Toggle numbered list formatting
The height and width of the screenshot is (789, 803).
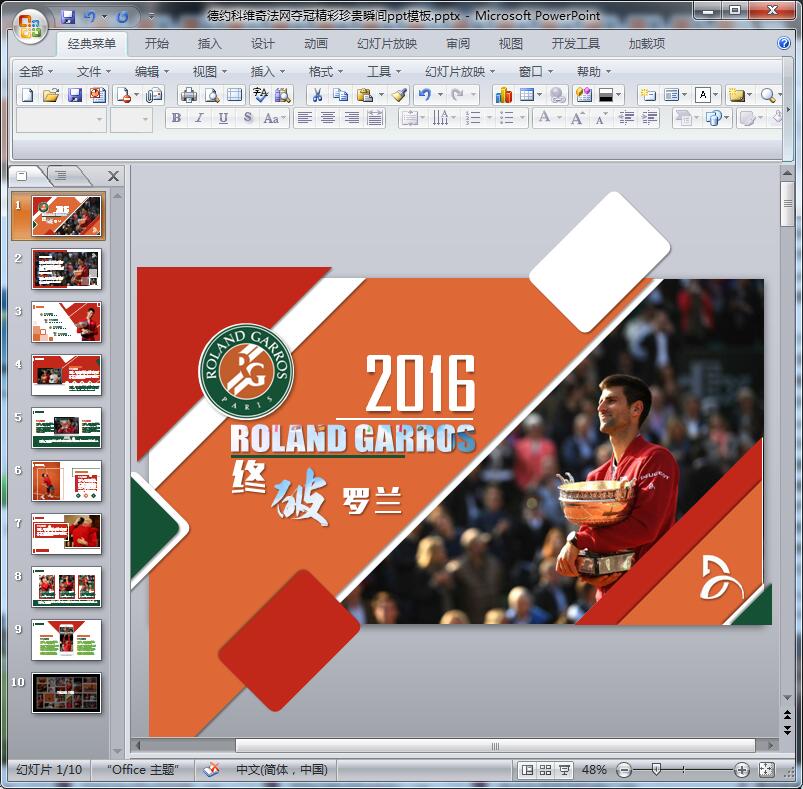[473, 118]
